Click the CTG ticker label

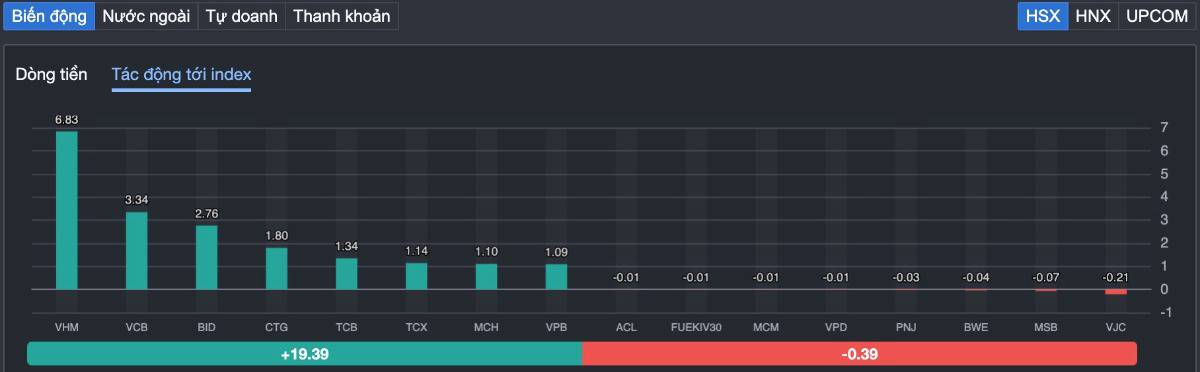tap(276, 327)
